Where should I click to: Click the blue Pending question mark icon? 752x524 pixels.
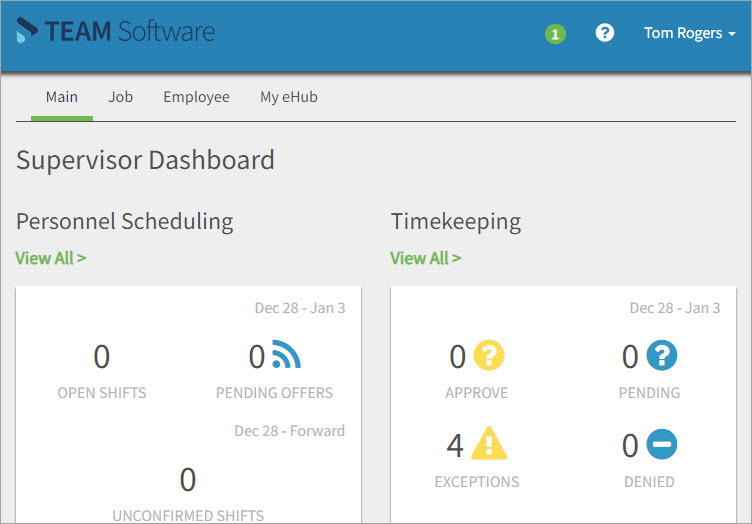click(661, 355)
